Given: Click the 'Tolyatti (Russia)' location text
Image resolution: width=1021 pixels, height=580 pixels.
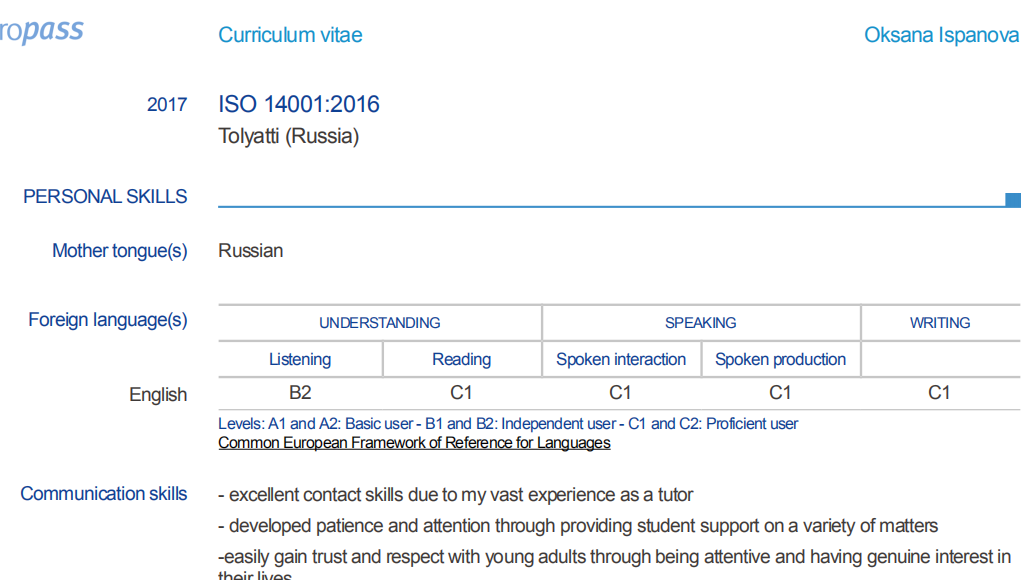Looking at the screenshot, I should pos(288,136).
